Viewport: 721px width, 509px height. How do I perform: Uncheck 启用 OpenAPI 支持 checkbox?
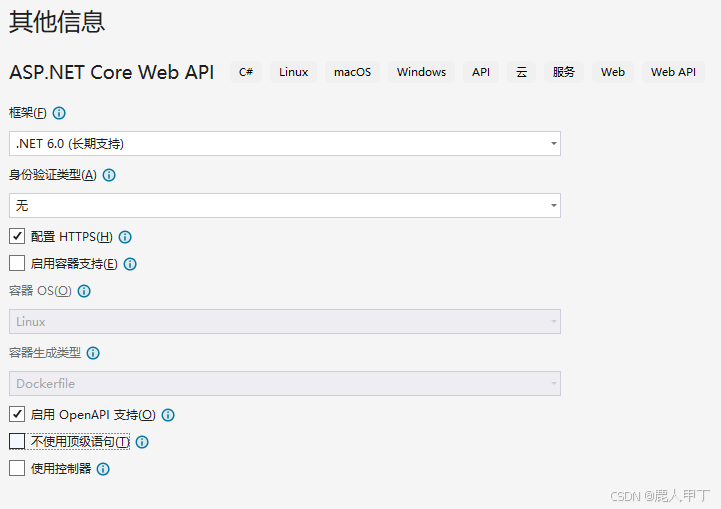point(17,414)
